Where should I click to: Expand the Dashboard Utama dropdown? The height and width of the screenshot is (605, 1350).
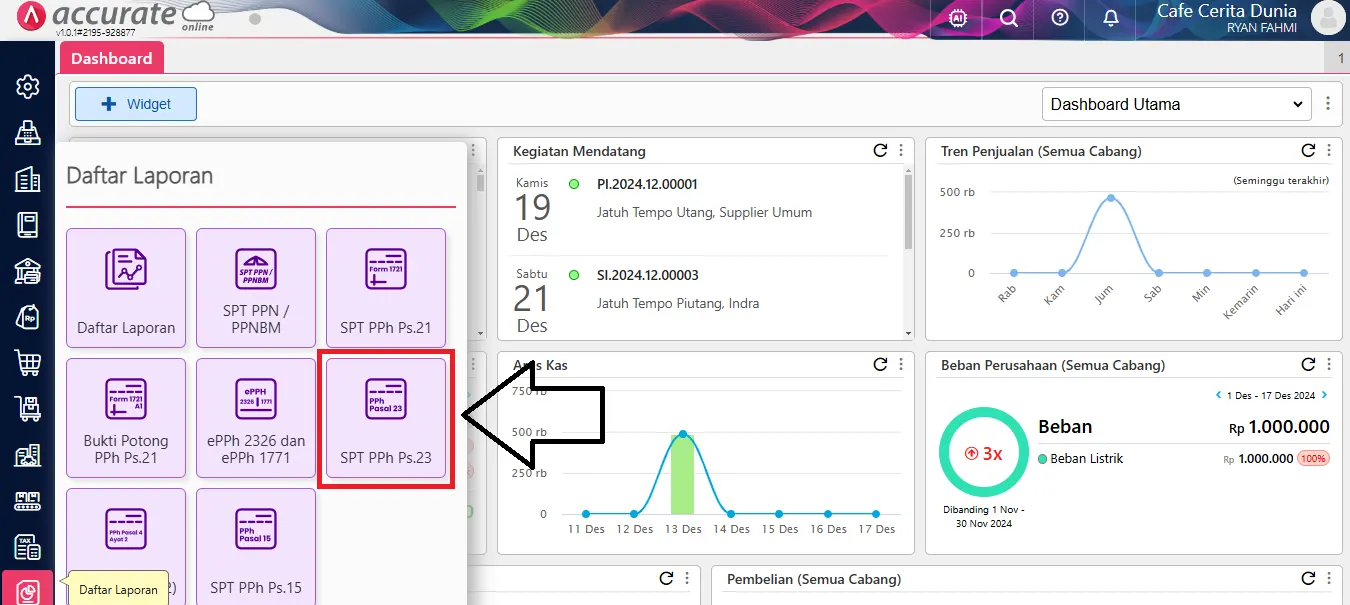click(1175, 104)
